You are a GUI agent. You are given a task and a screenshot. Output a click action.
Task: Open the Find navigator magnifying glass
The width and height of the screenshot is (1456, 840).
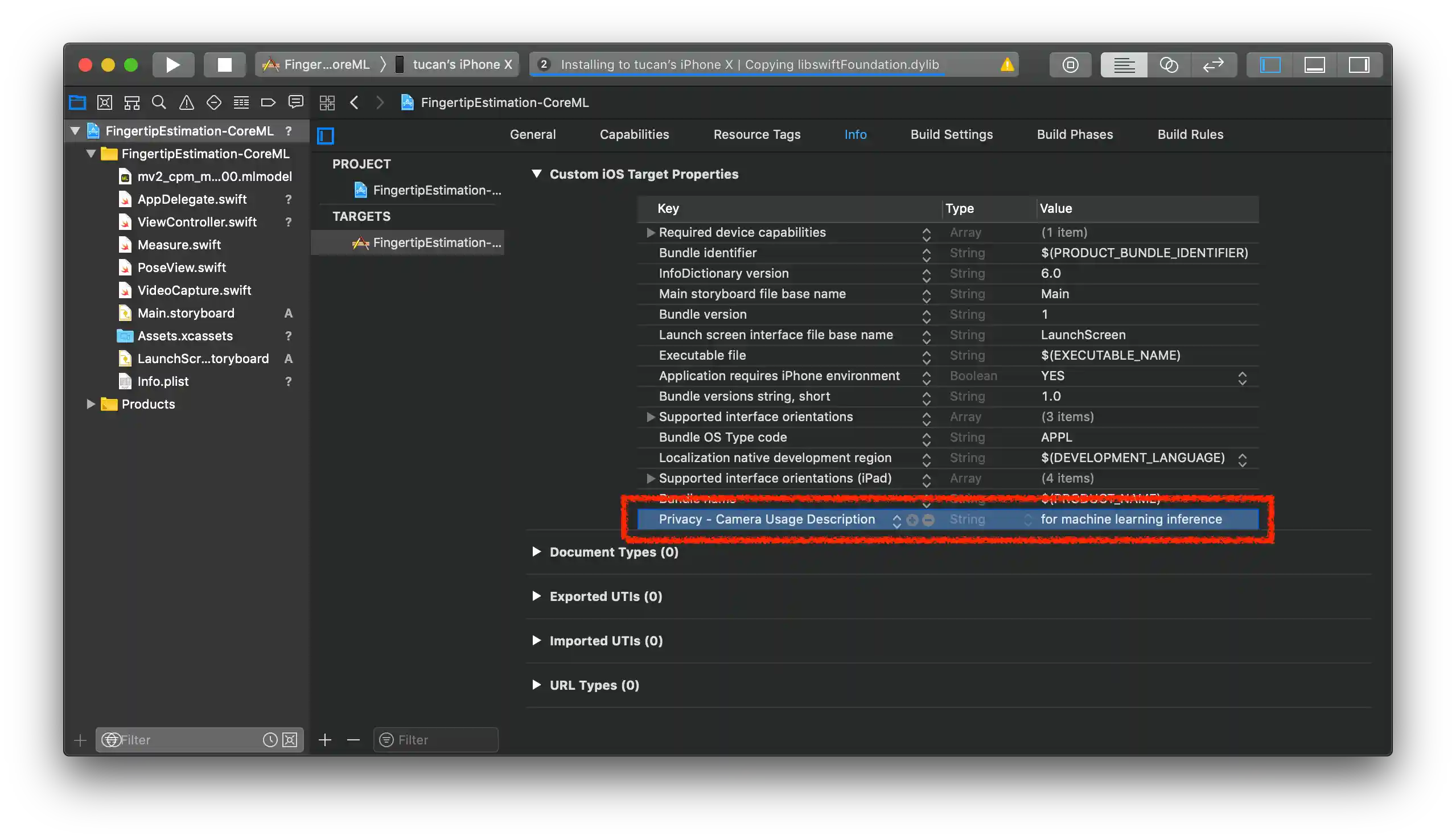[159, 102]
